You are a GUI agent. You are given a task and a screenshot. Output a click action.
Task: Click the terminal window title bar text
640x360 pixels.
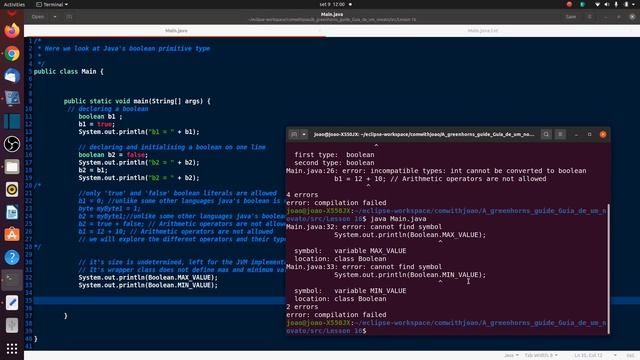(424, 134)
